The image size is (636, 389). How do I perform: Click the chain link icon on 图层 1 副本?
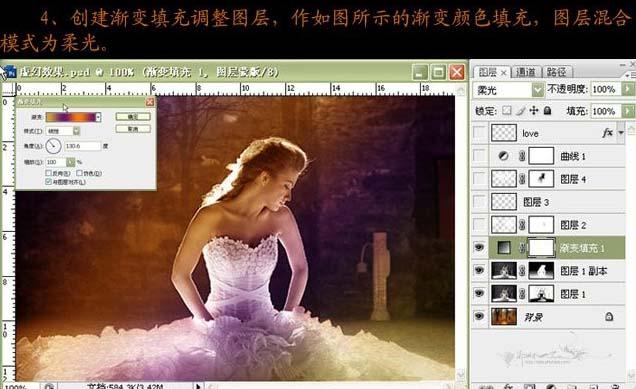click(x=522, y=271)
